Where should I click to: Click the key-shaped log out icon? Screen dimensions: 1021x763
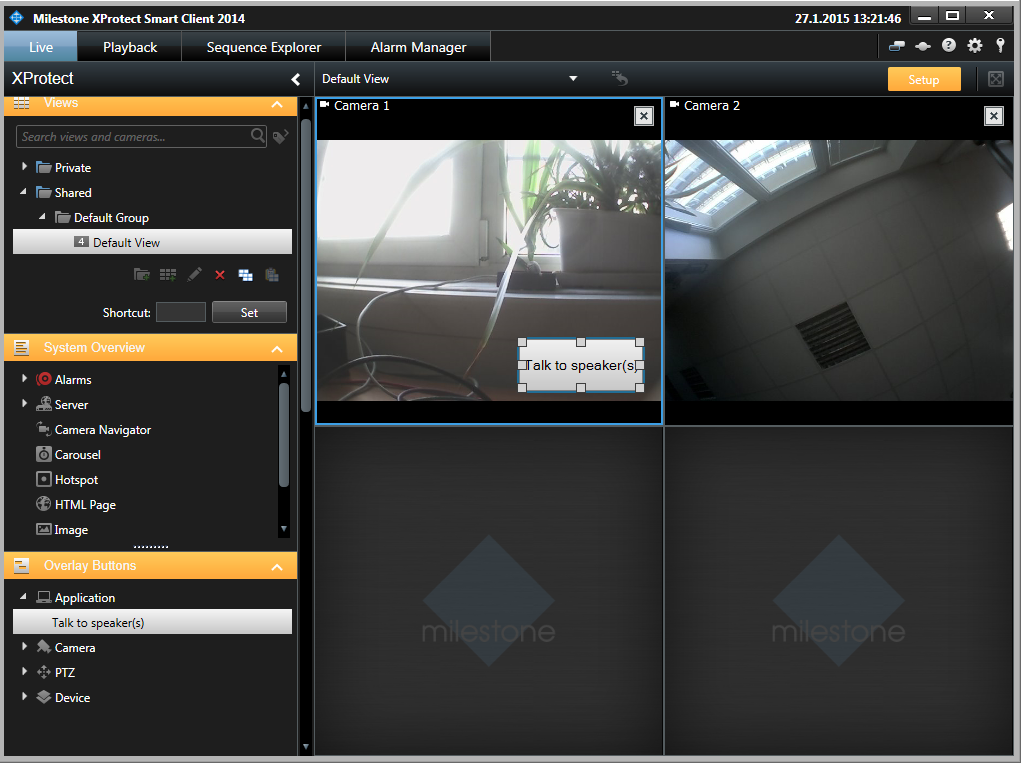[x=999, y=46]
